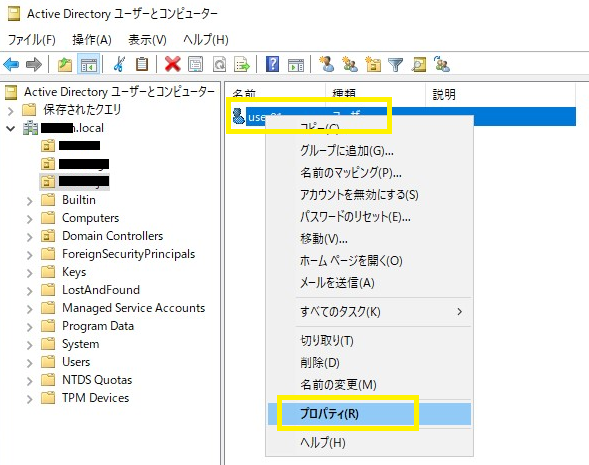Click the red X delete icon
Image resolution: width=589 pixels, height=465 pixels.
(x=172, y=64)
